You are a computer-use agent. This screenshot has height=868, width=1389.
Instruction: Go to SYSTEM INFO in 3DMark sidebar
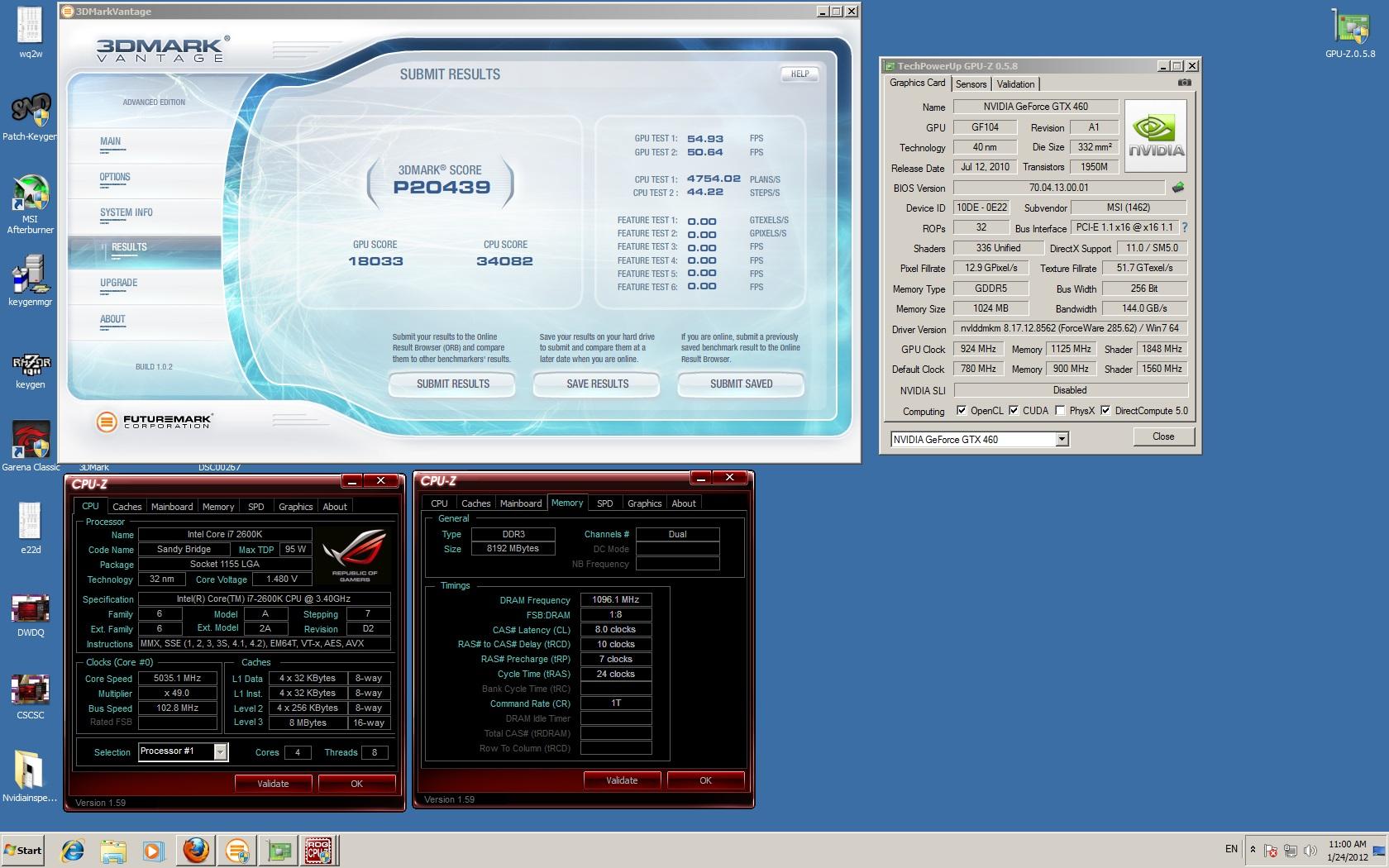126,212
